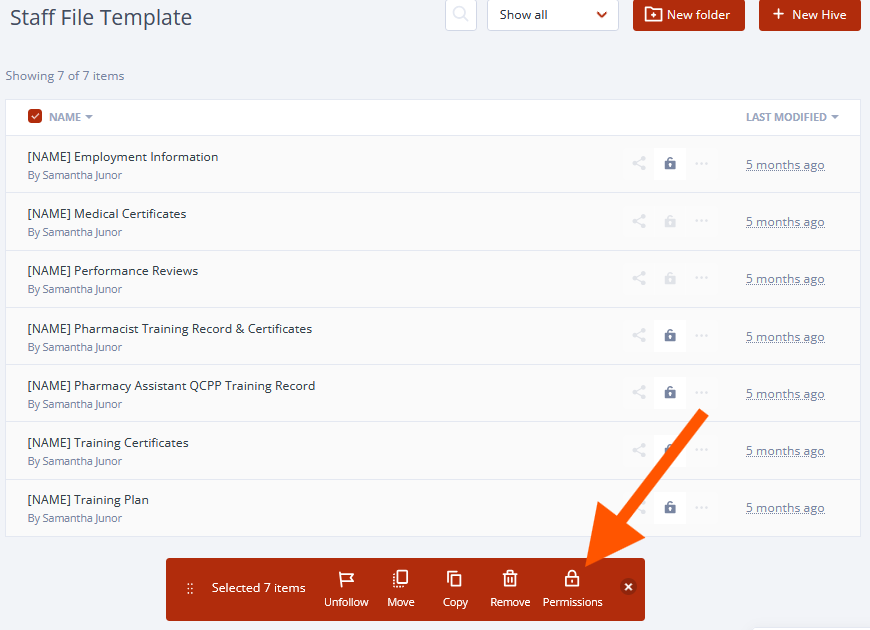Share the Performance Reviews item
Image resolution: width=870 pixels, height=630 pixels.
639,278
